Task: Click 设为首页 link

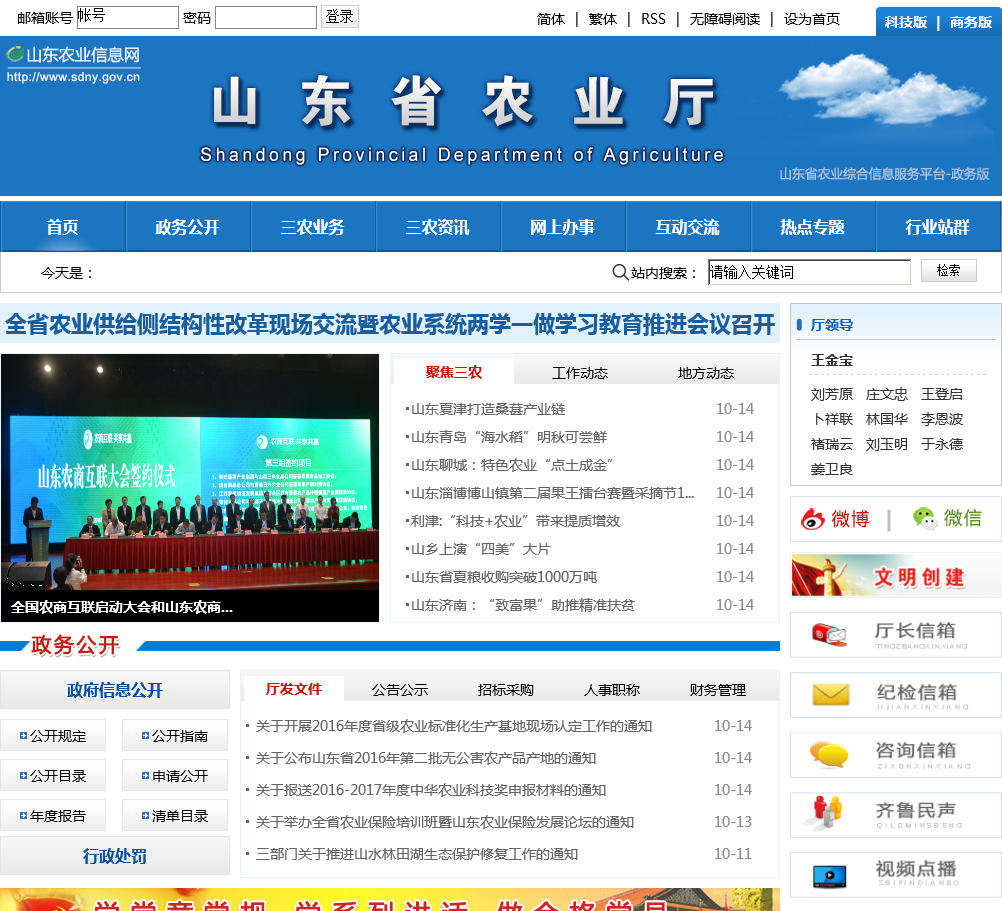Action: pos(812,19)
